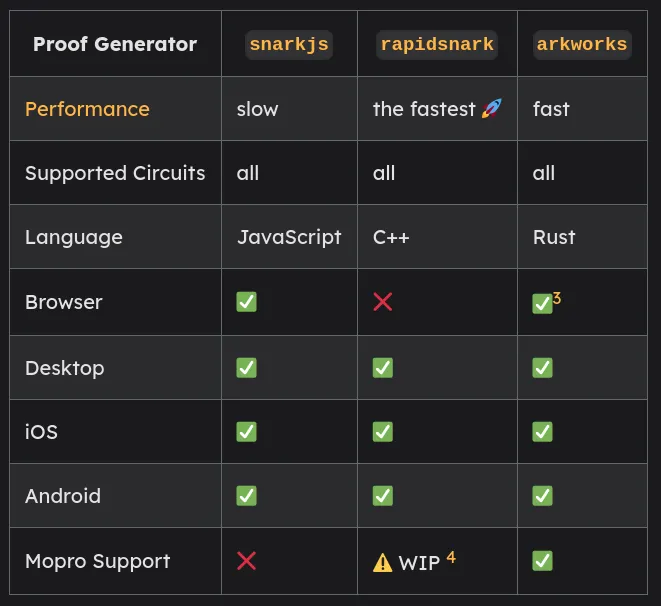Select the 'iOS' row label
The width and height of the screenshot is (661, 606).
click(x=41, y=432)
